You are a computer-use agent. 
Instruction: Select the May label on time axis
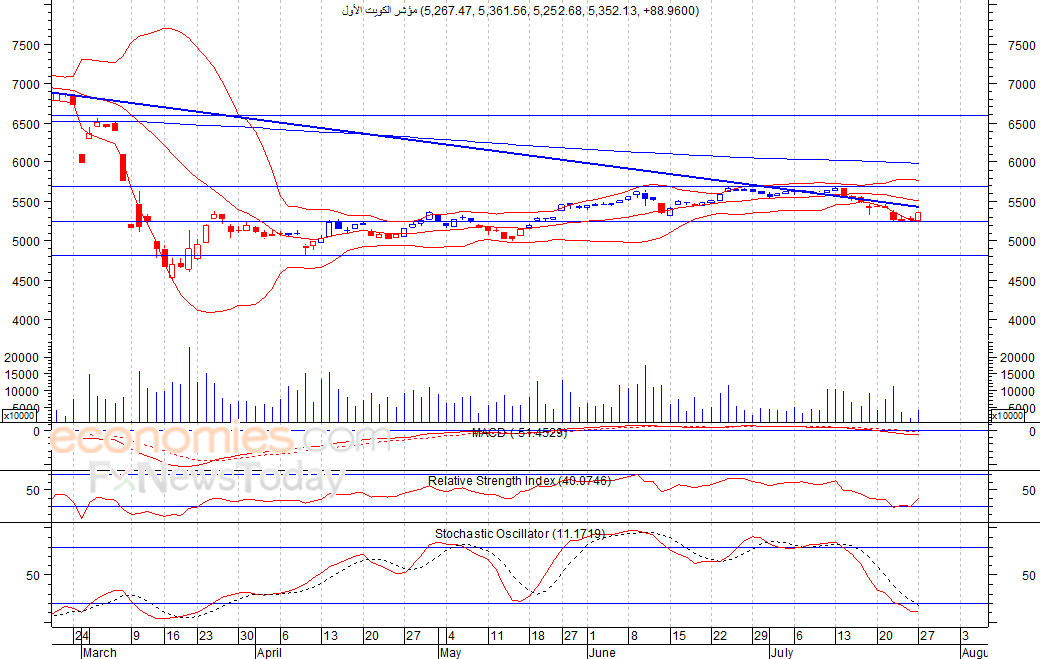click(x=450, y=652)
